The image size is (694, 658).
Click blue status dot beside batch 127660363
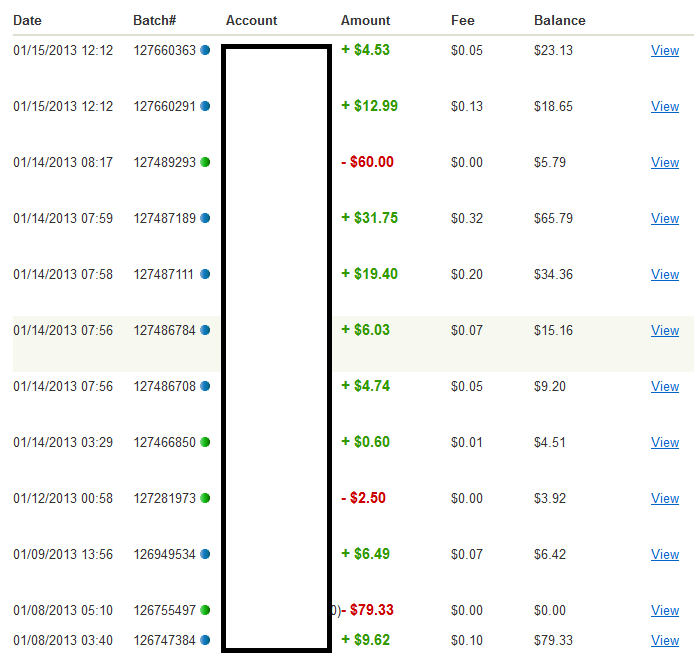coord(205,50)
